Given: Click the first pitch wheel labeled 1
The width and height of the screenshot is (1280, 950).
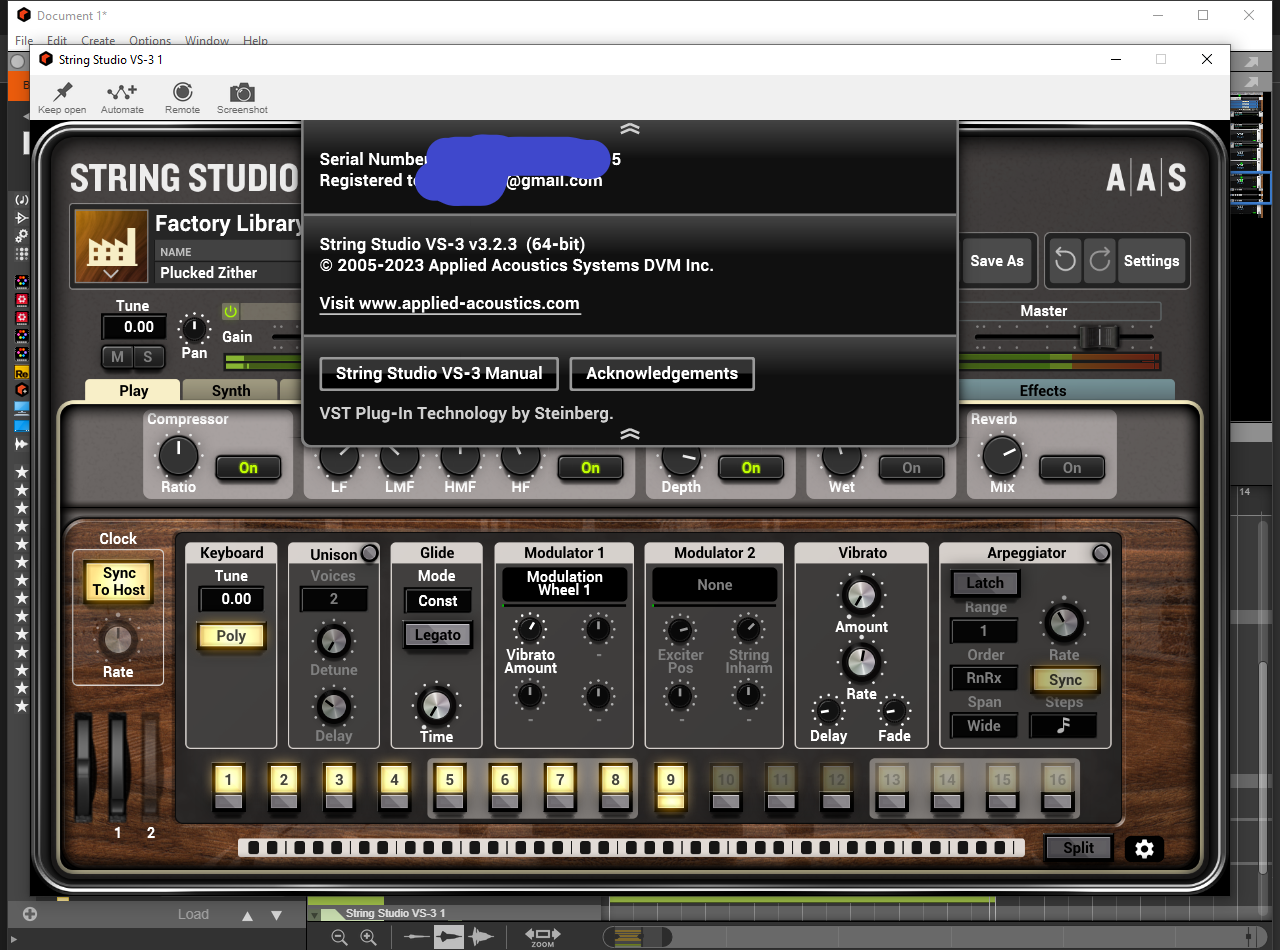Looking at the screenshot, I should [118, 766].
